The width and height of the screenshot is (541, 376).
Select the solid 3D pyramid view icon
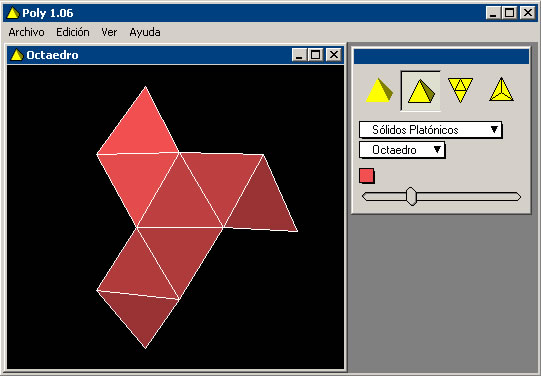(380, 91)
